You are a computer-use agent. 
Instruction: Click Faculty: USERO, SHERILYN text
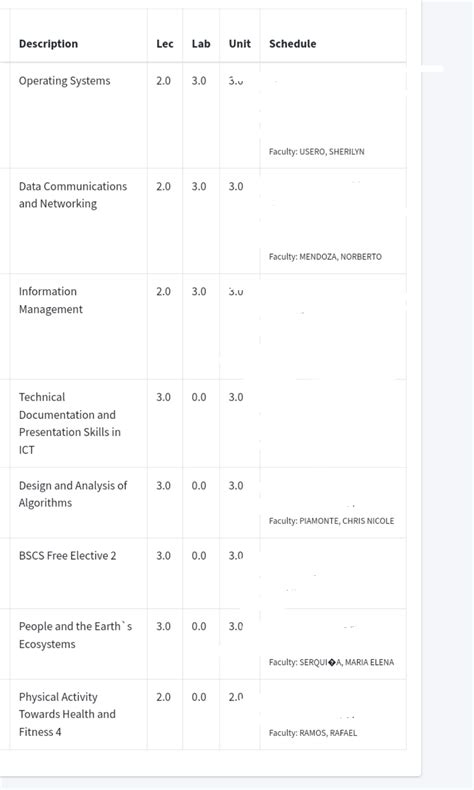click(x=316, y=152)
